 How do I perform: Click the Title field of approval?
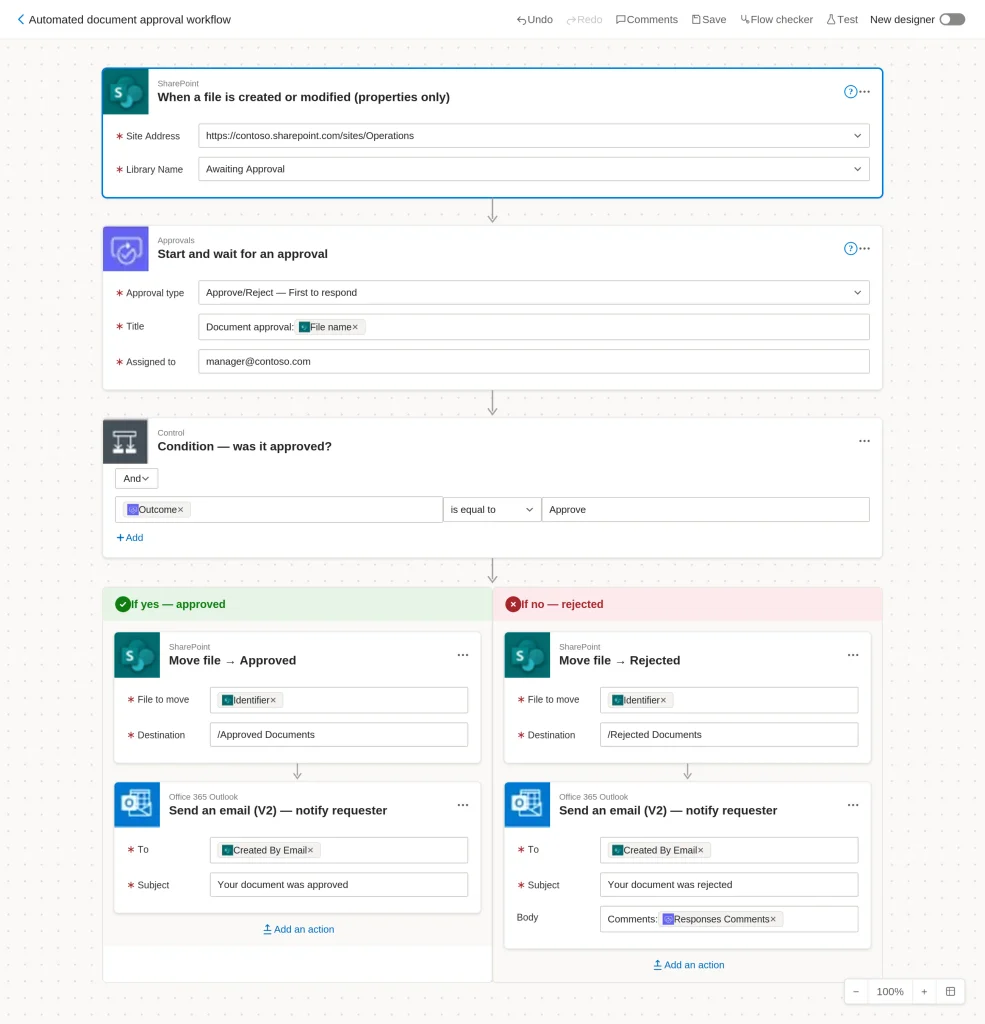(x=534, y=327)
